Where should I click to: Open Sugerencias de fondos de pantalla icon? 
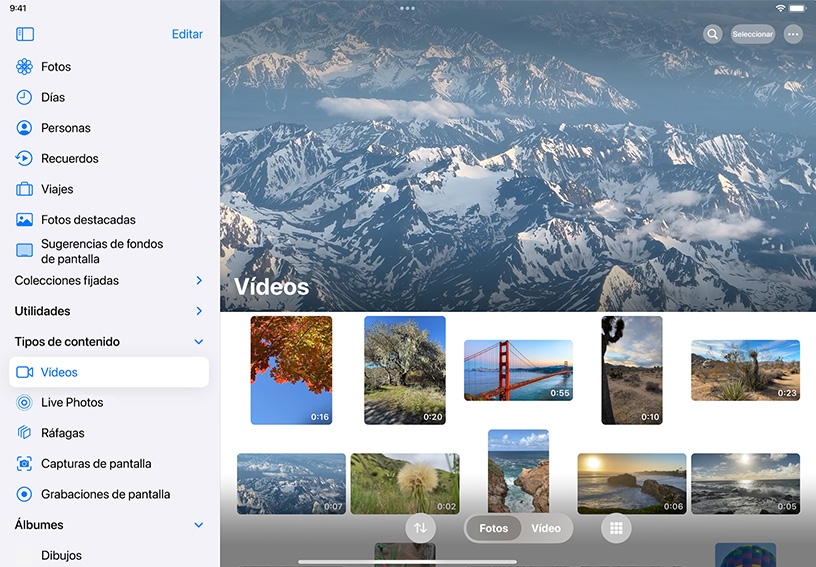coord(24,251)
